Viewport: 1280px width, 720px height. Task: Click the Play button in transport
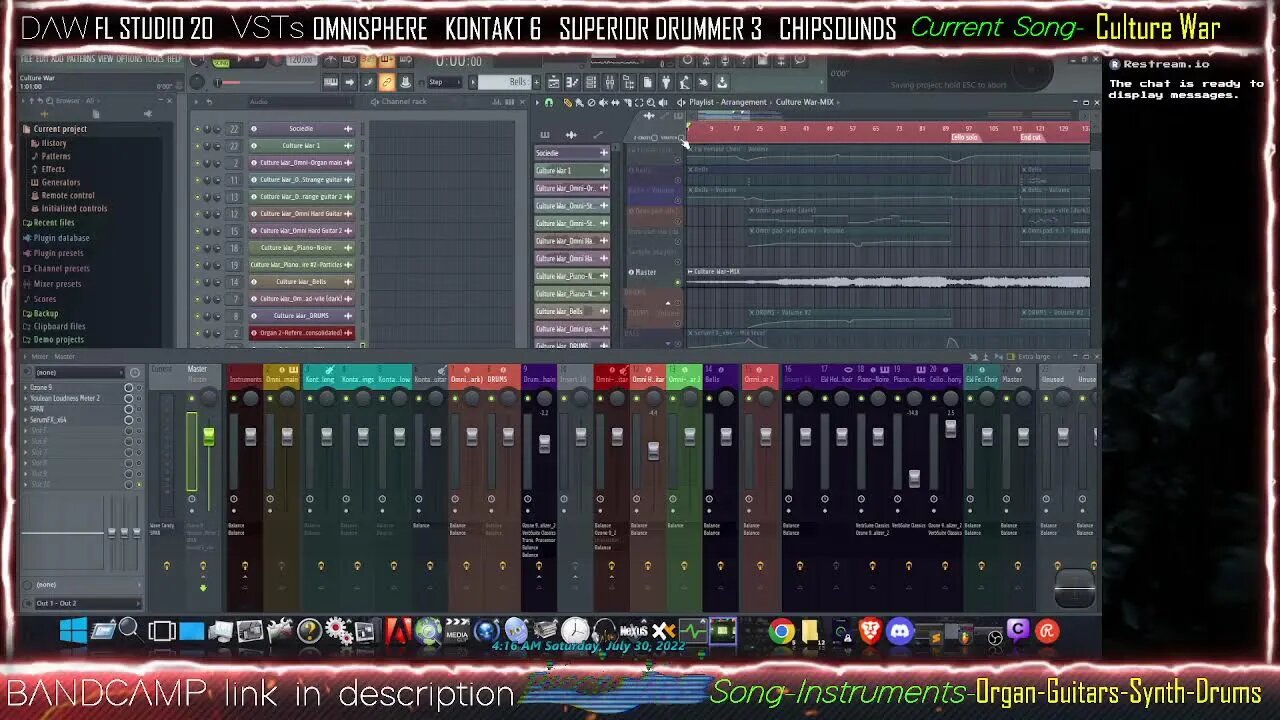pyautogui.click(x=239, y=59)
